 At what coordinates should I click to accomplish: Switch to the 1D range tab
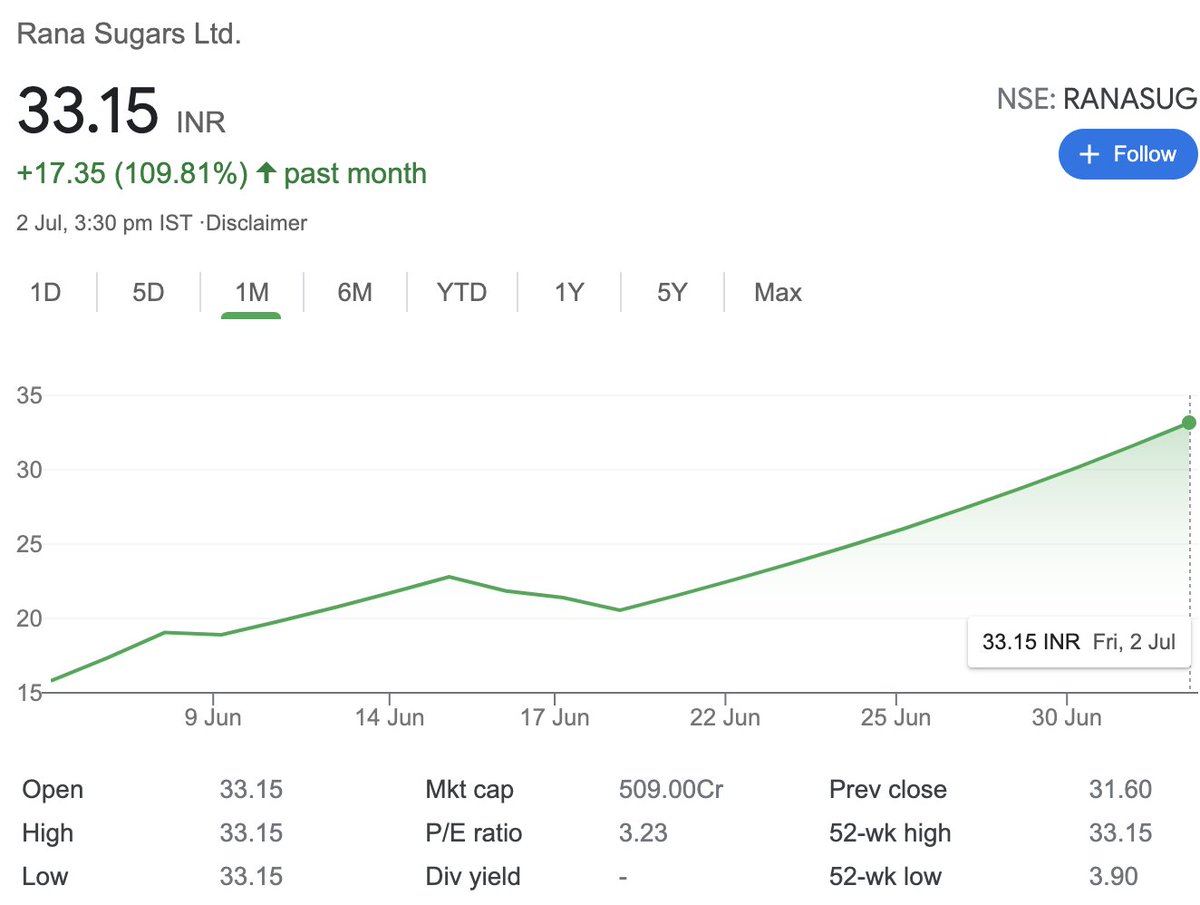pyautogui.click(x=46, y=293)
